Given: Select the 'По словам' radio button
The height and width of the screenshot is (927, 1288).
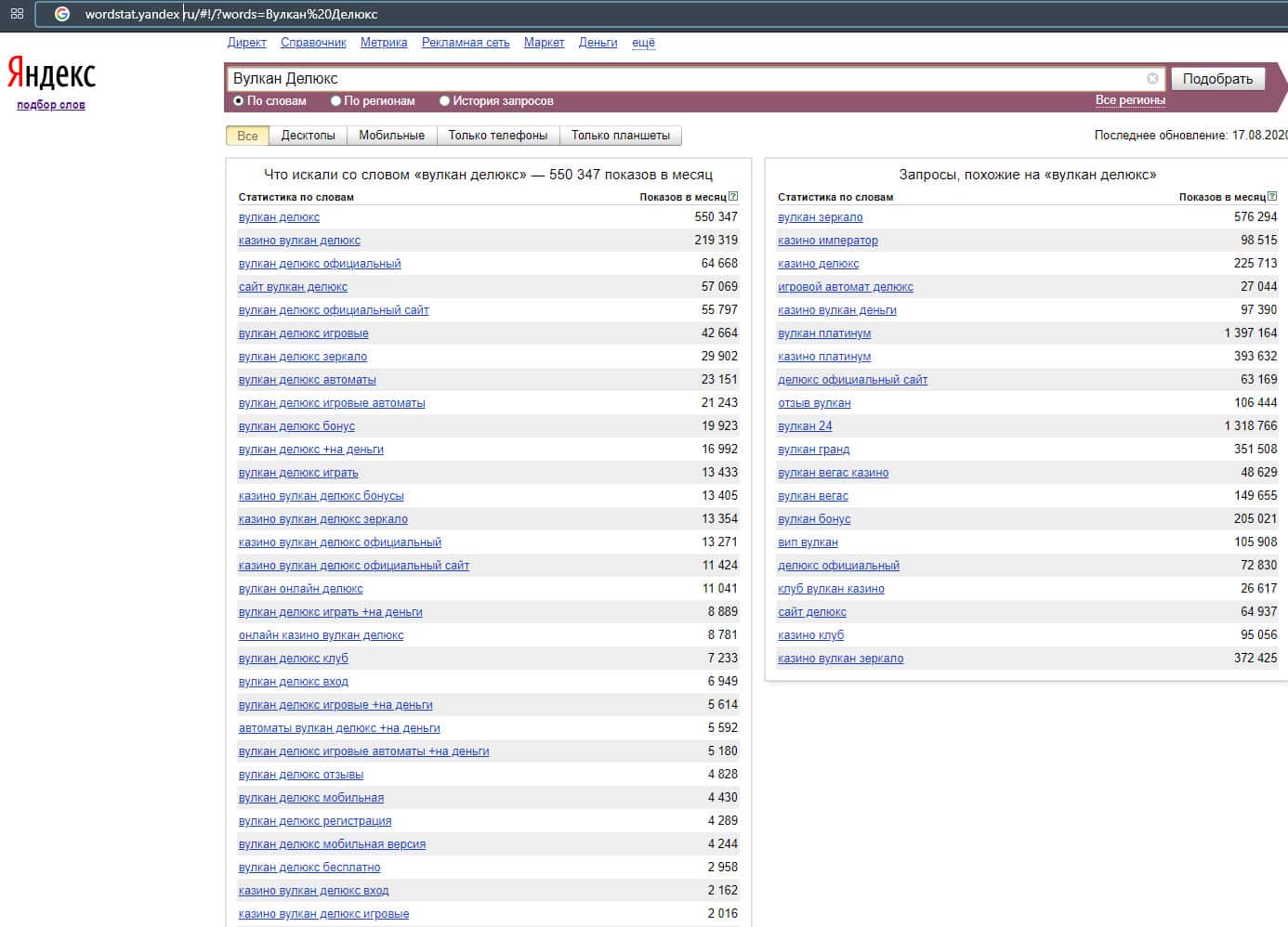Looking at the screenshot, I should tap(239, 101).
